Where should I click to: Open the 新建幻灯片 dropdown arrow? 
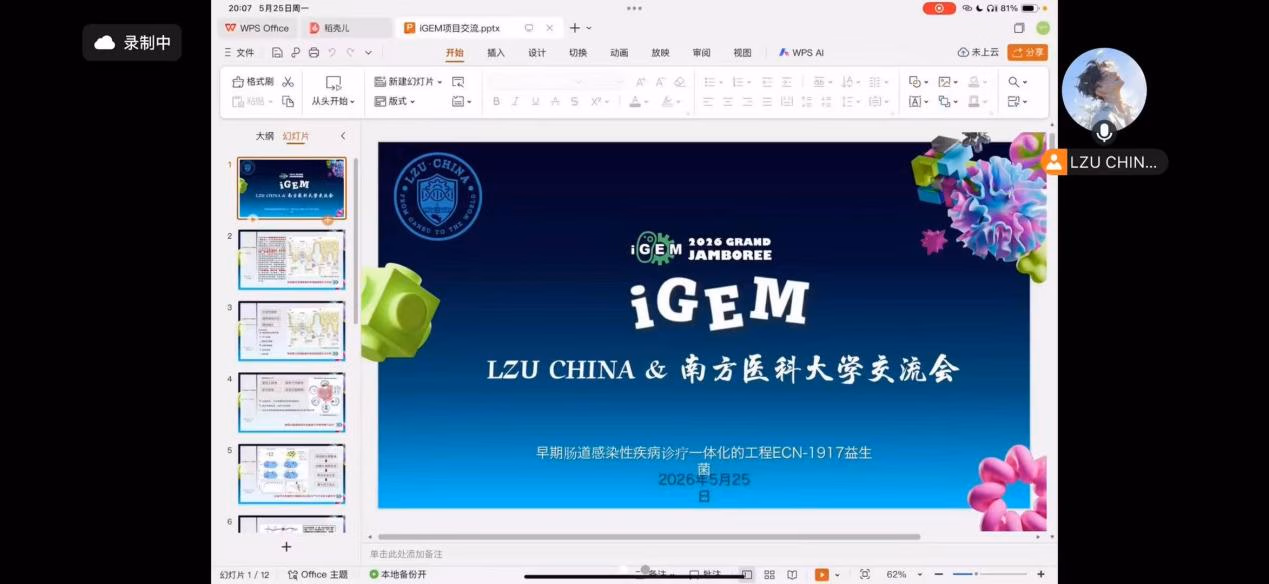point(439,82)
